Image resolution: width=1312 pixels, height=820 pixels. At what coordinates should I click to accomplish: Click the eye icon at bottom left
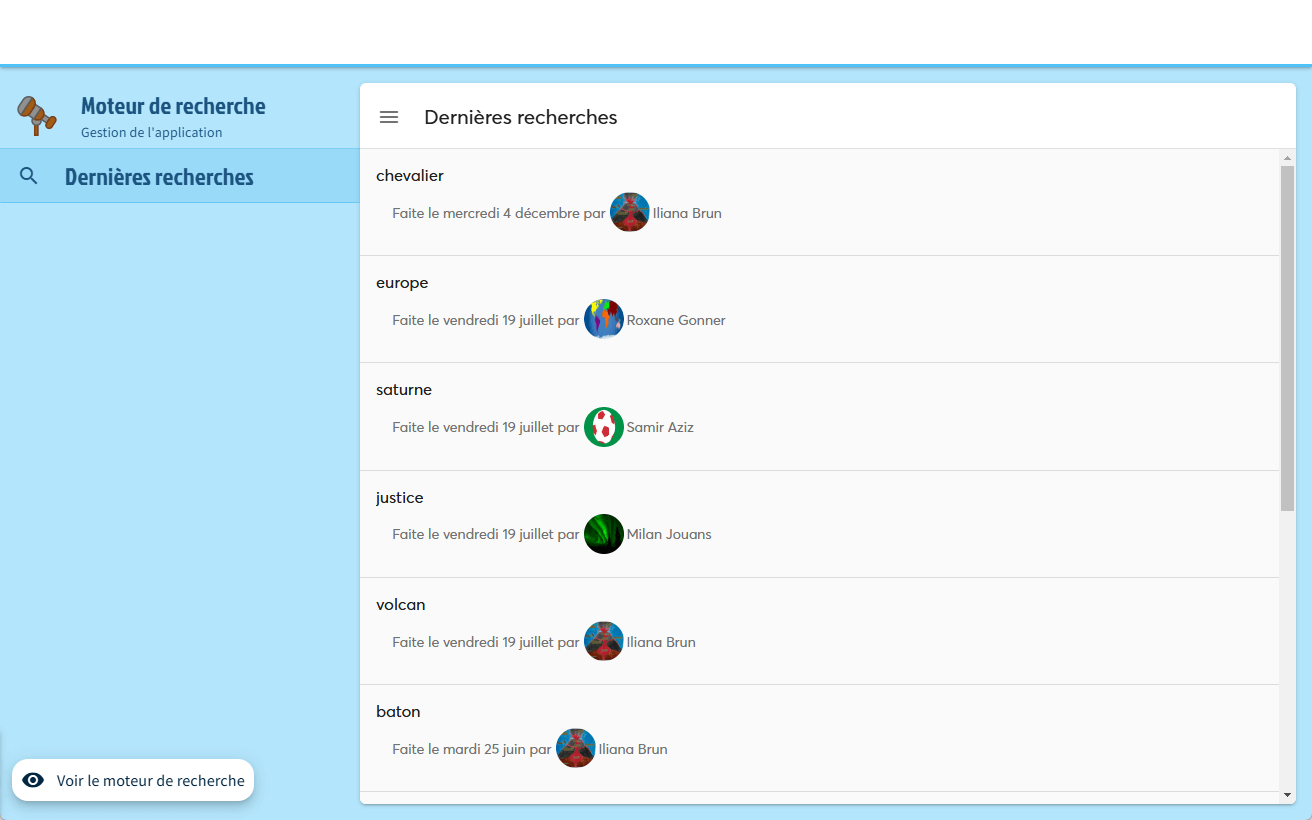click(x=33, y=780)
